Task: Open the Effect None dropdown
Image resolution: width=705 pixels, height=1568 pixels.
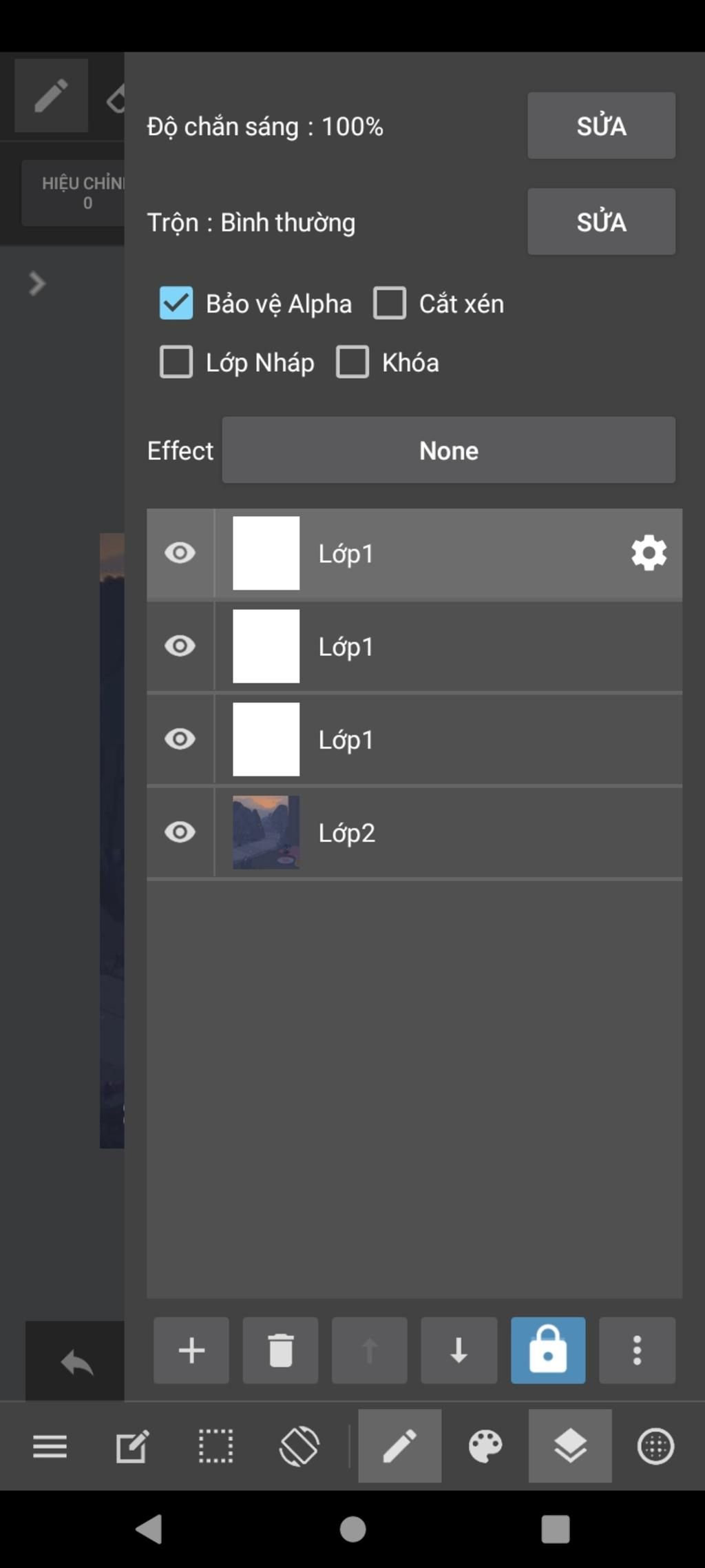Action: tap(448, 450)
